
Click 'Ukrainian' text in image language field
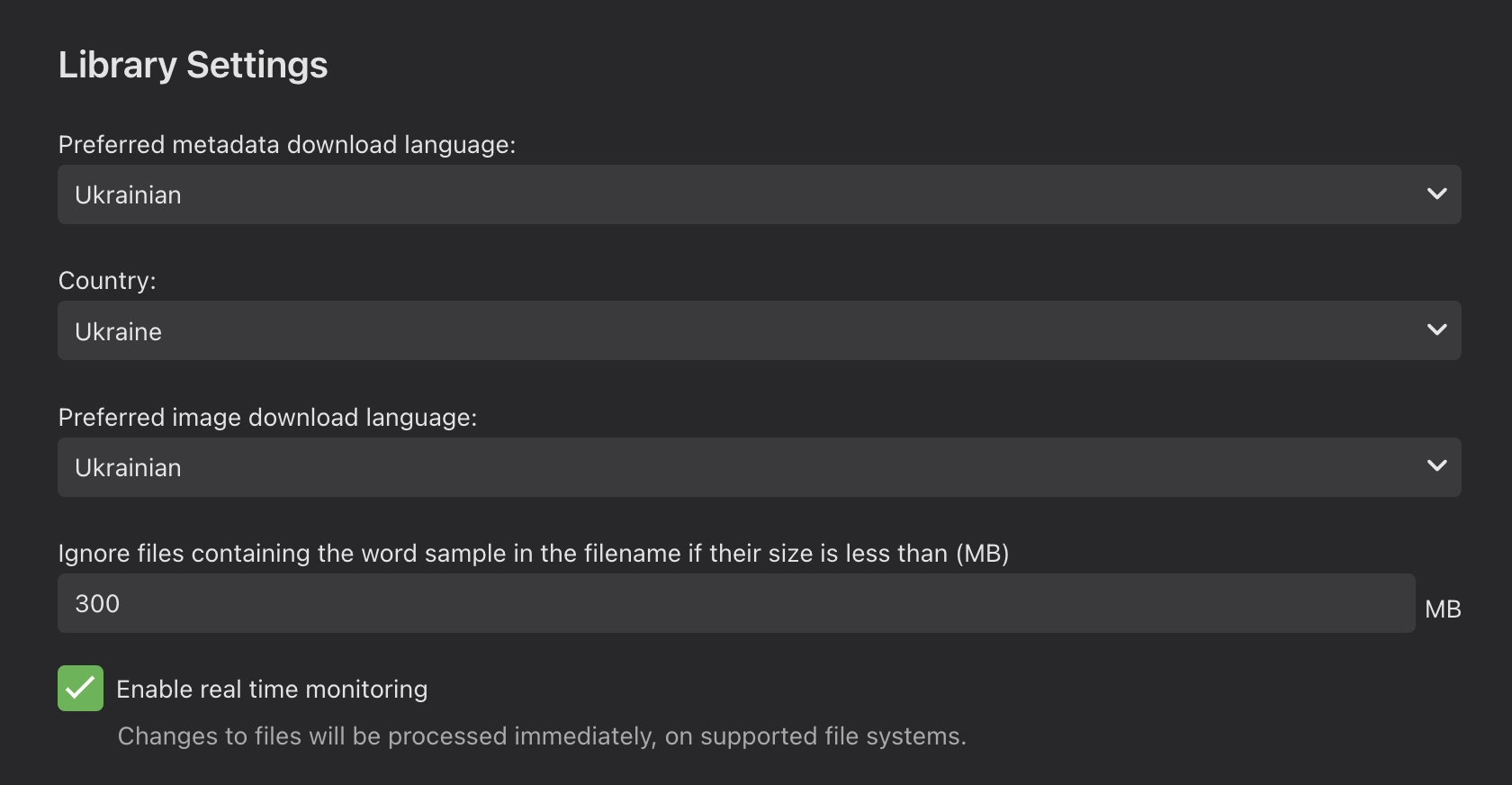tap(128, 468)
